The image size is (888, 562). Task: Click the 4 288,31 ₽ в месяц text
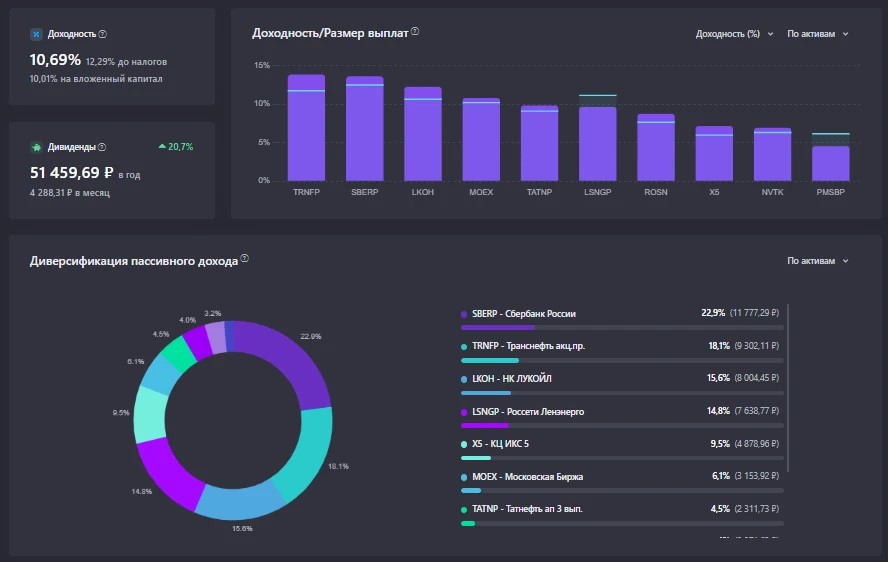pyautogui.click(x=70, y=193)
